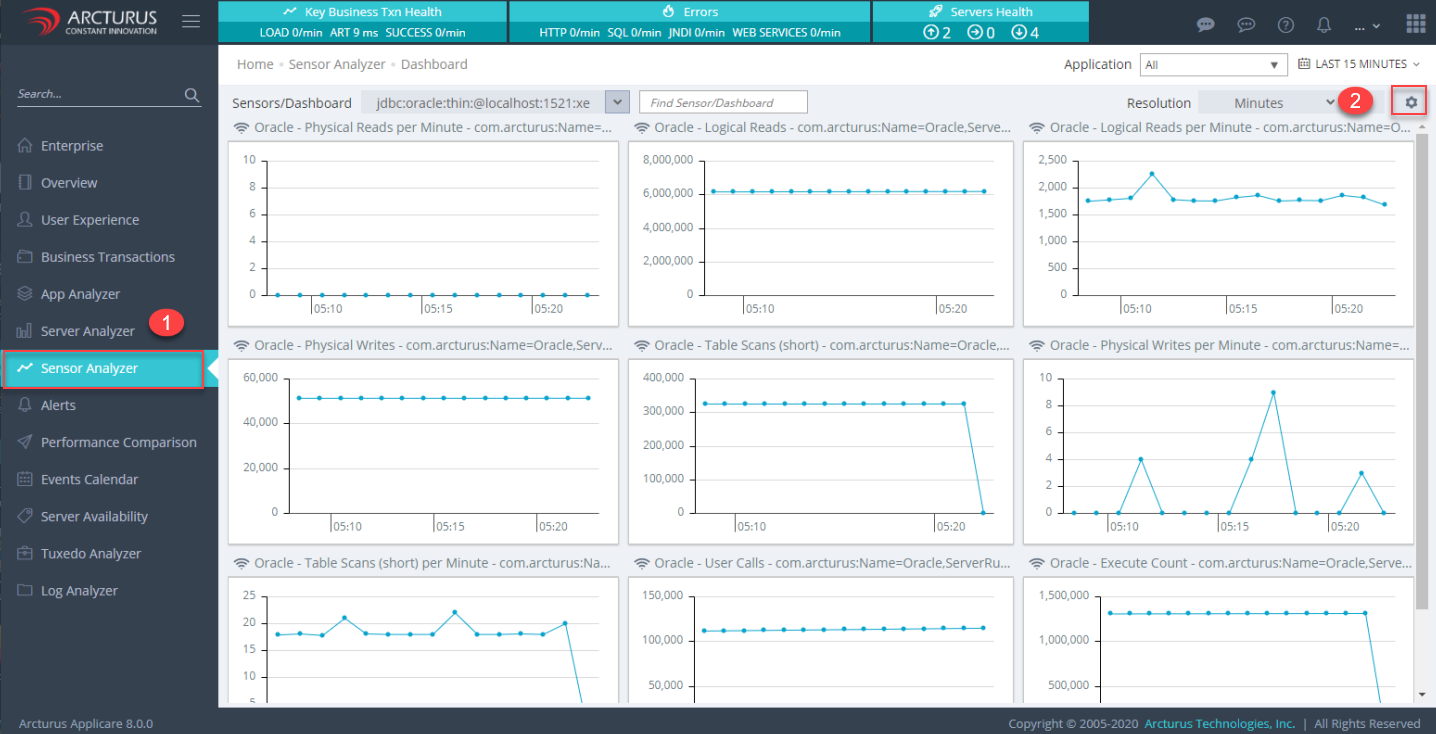Click the help question mark icon
This screenshot has height=734, width=1436.
[1286, 25]
